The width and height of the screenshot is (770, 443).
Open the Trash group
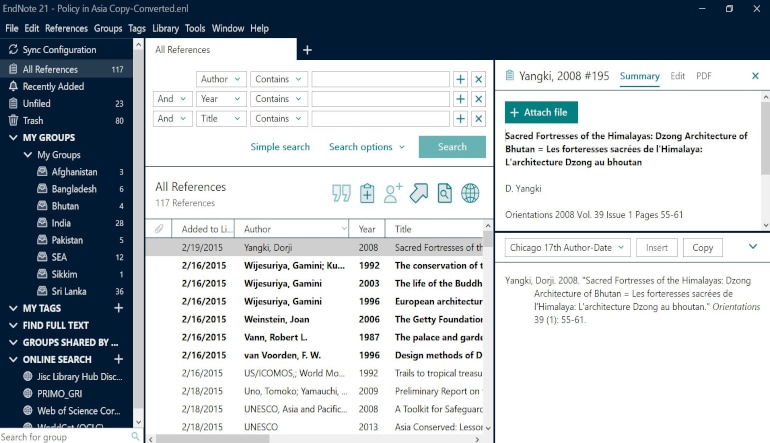(66, 121)
